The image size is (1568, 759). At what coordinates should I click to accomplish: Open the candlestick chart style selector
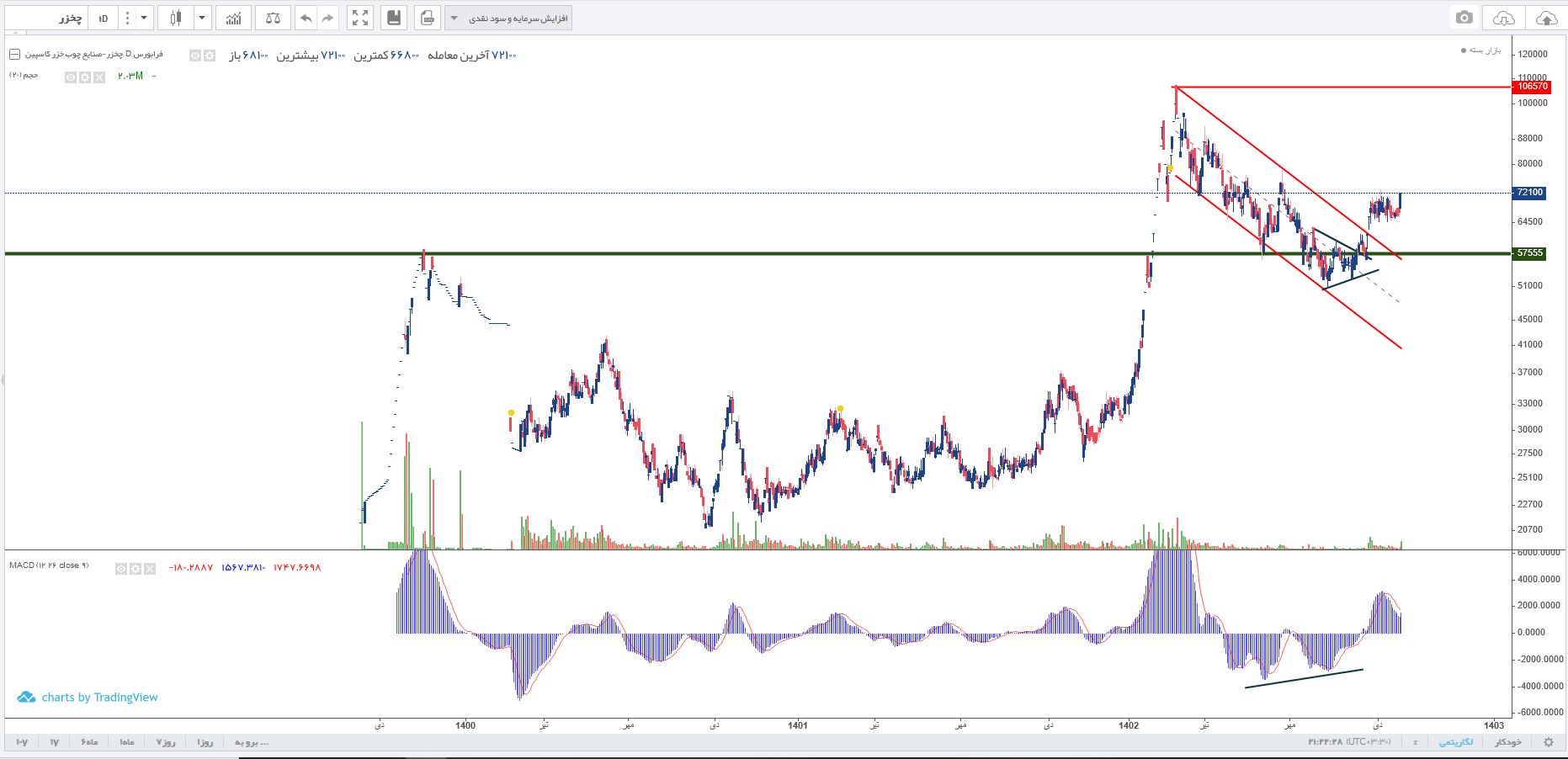pyautogui.click(x=177, y=18)
